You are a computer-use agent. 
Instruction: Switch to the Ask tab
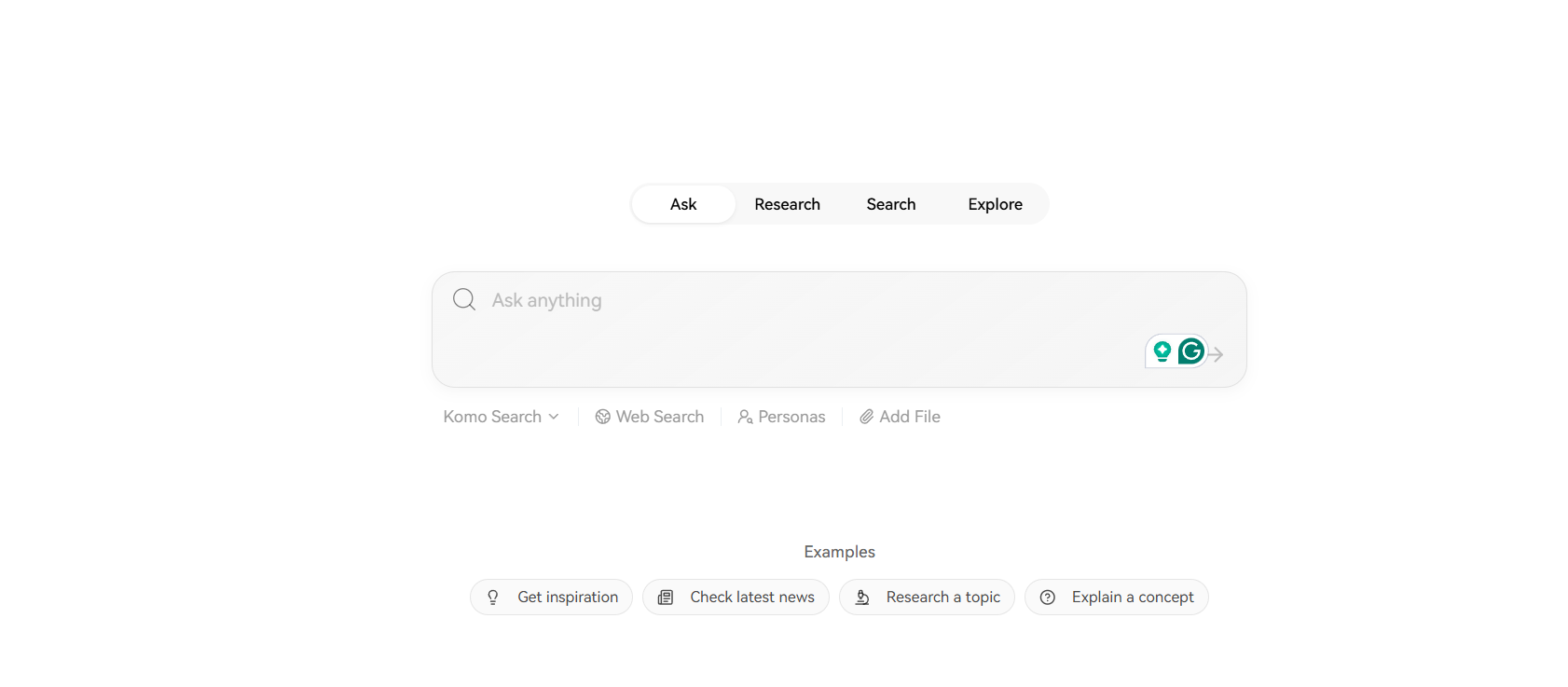tap(683, 204)
